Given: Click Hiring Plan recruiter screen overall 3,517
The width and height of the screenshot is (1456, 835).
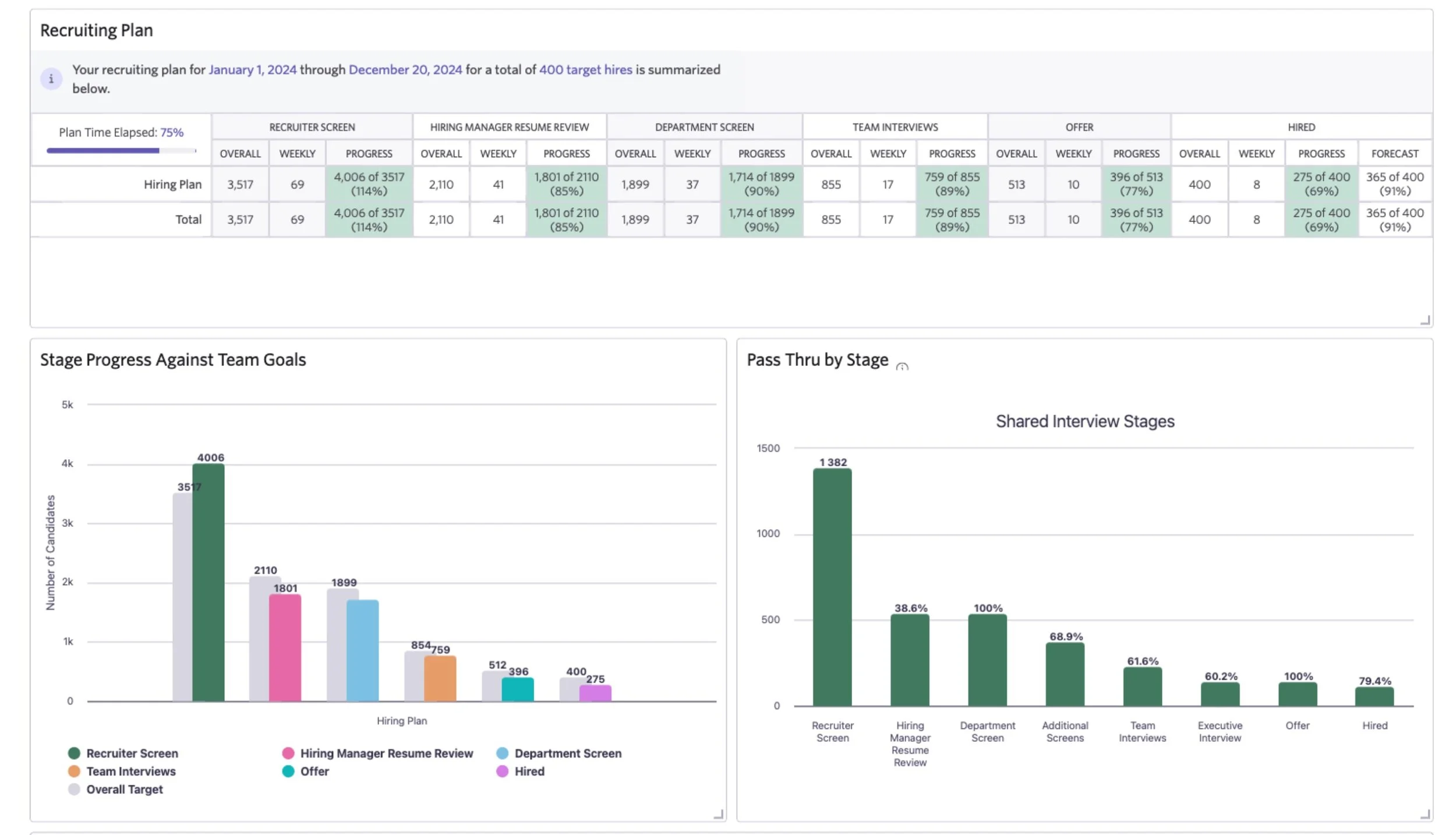Looking at the screenshot, I should [x=241, y=184].
